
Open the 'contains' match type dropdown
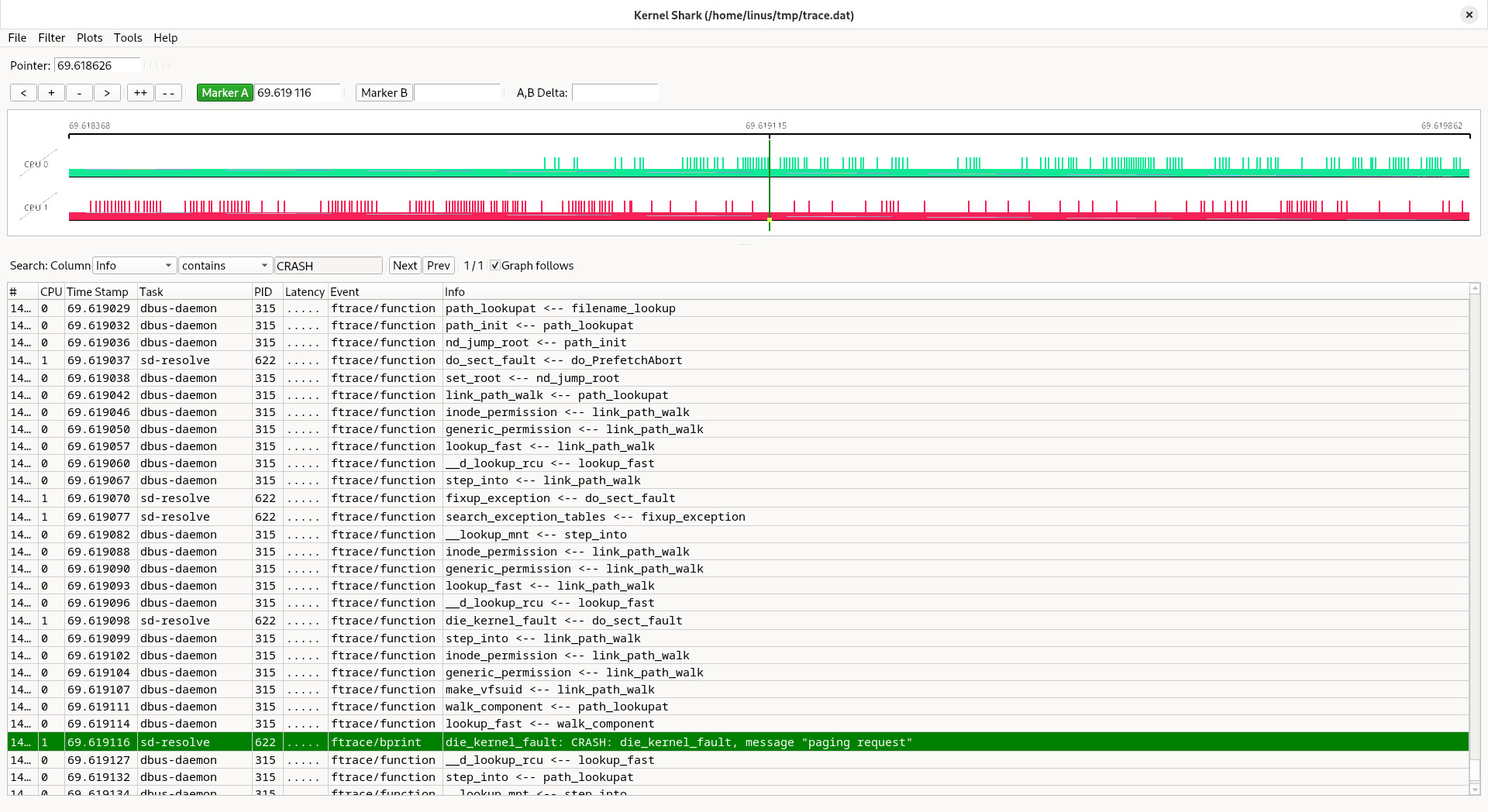point(226,266)
